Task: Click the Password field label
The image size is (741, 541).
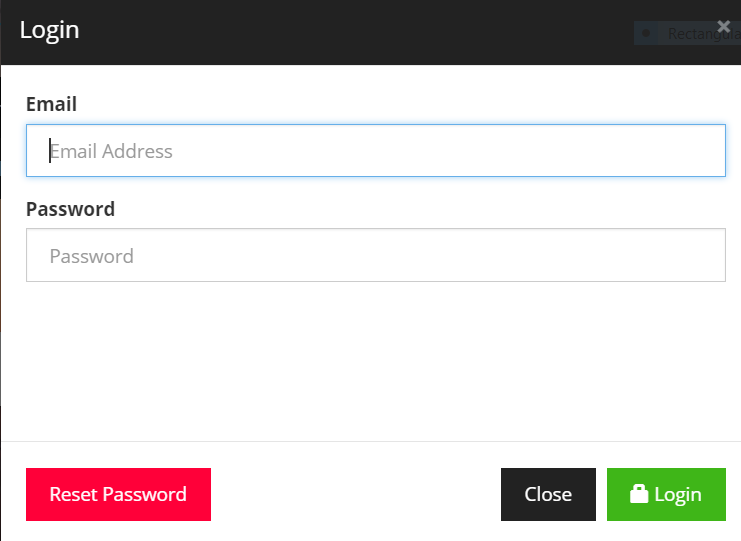Action: [70, 209]
